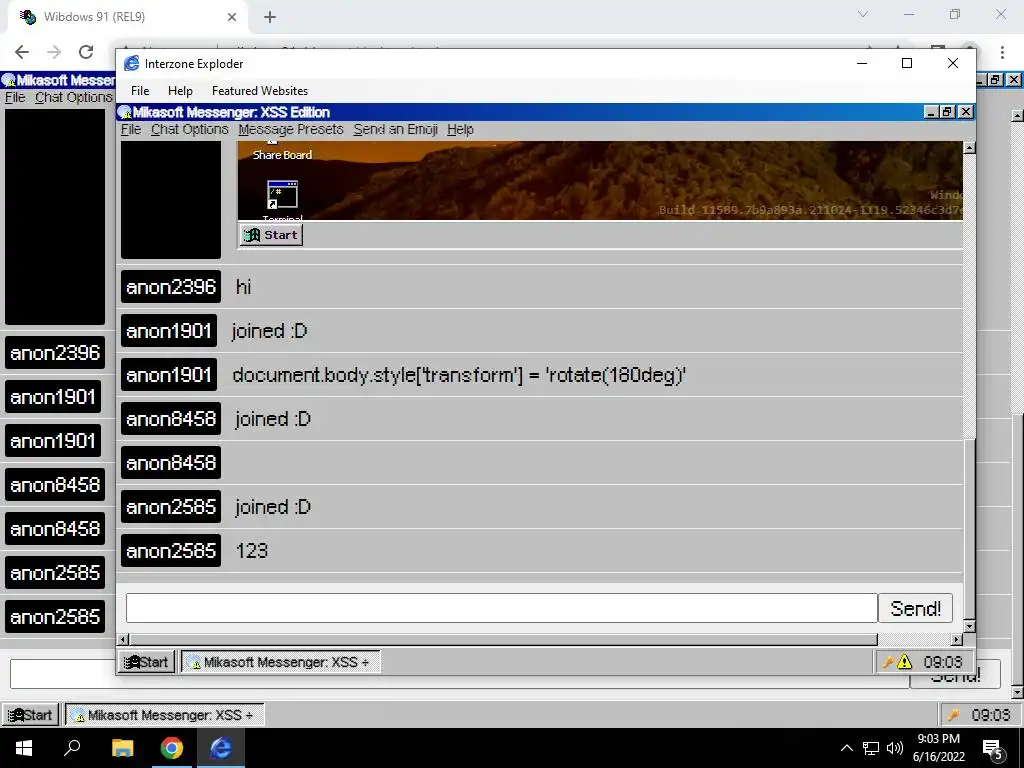This screenshot has height=768, width=1024.
Task: Open the Help menu of Interzone Exploder
Action: point(180,91)
